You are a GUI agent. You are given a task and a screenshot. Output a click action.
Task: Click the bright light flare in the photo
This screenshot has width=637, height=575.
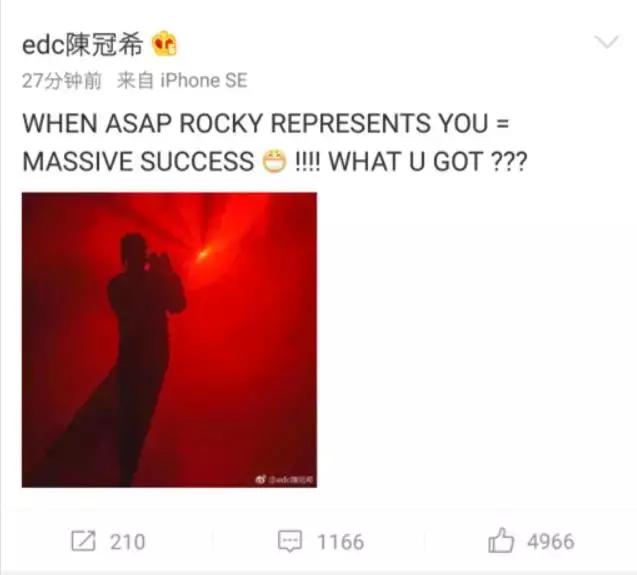pos(202,255)
